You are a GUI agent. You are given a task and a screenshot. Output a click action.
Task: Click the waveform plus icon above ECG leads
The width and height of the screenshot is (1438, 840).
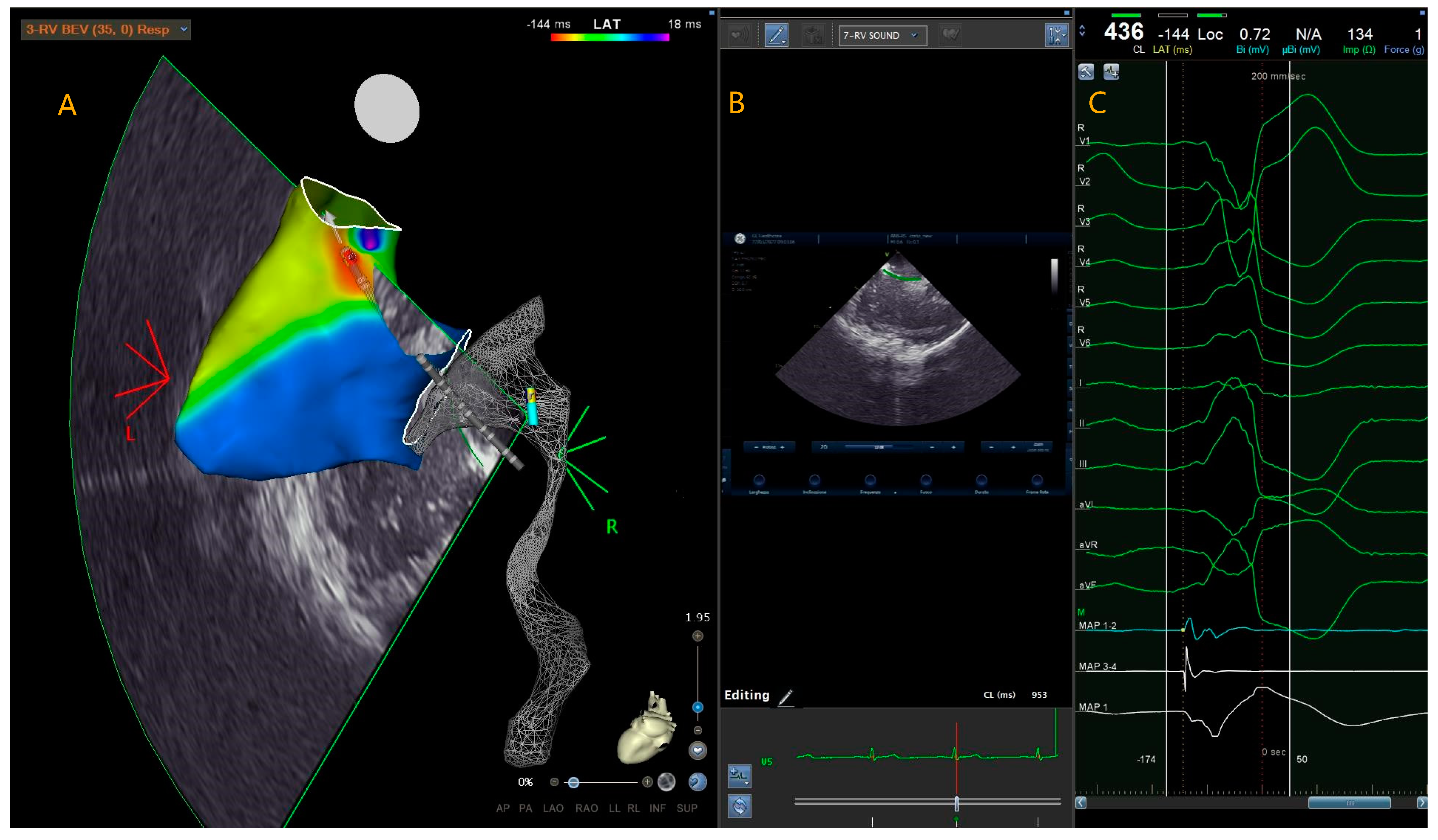(1111, 72)
